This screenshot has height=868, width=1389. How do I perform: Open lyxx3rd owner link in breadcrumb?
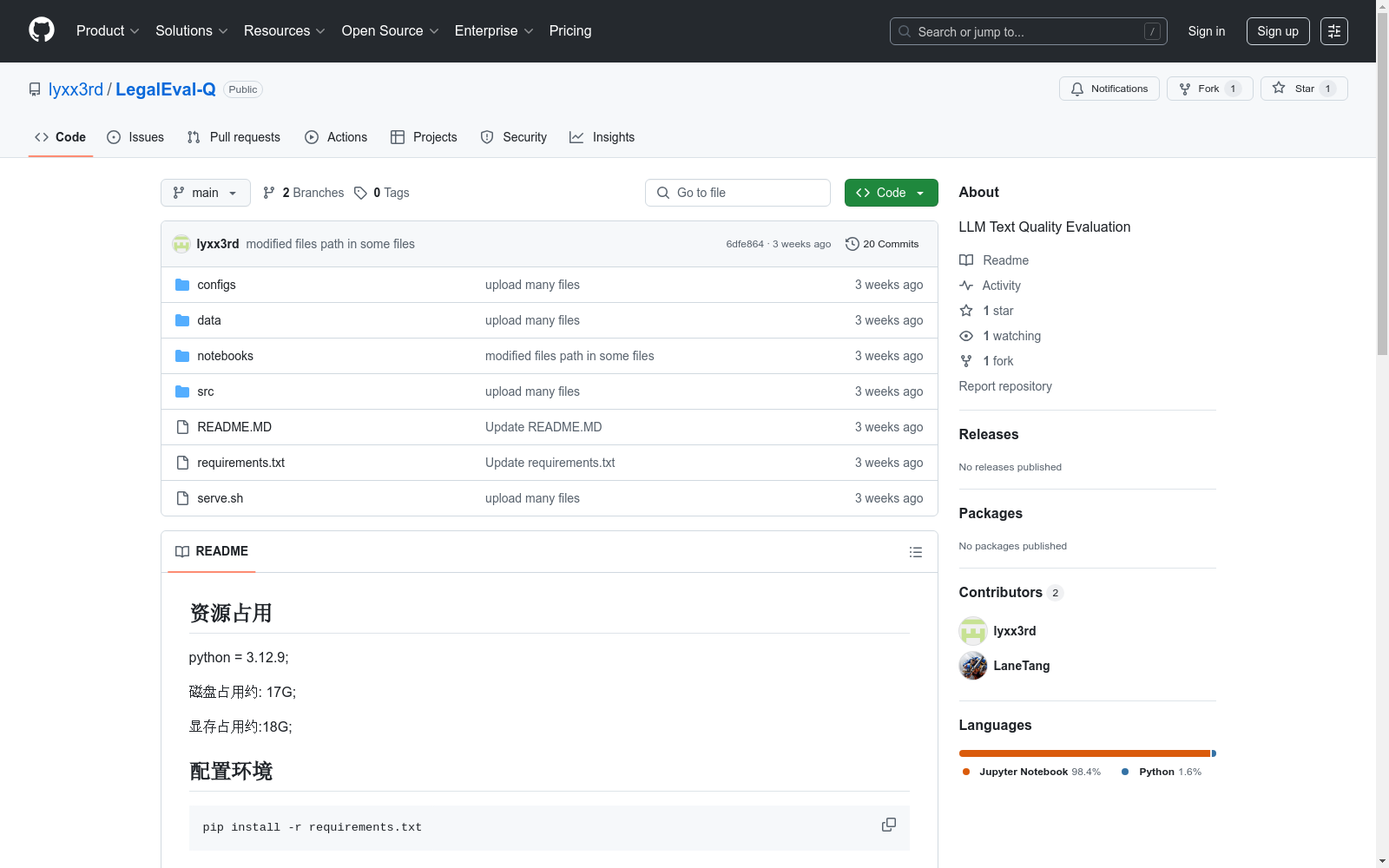pyautogui.click(x=76, y=89)
